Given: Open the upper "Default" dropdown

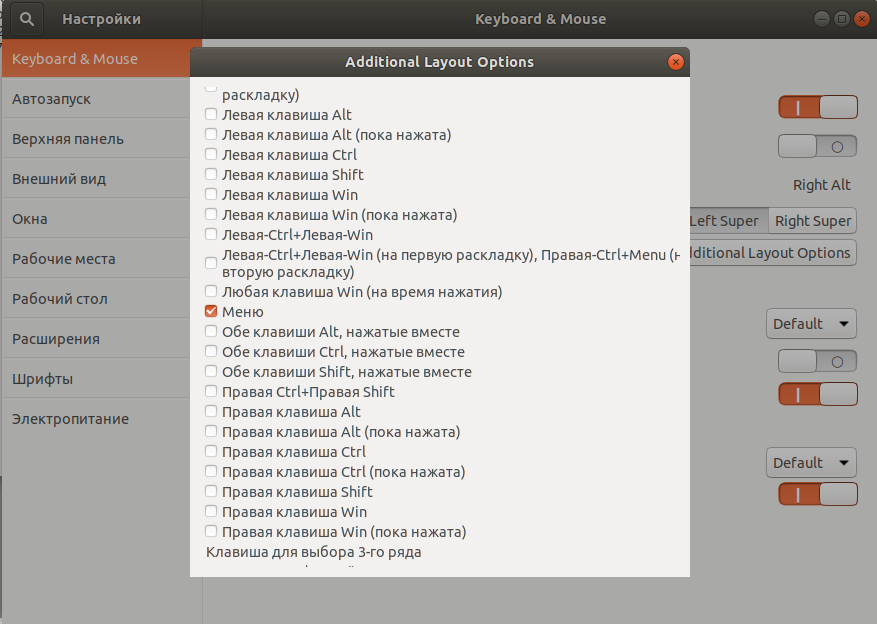Looking at the screenshot, I should click(x=810, y=323).
